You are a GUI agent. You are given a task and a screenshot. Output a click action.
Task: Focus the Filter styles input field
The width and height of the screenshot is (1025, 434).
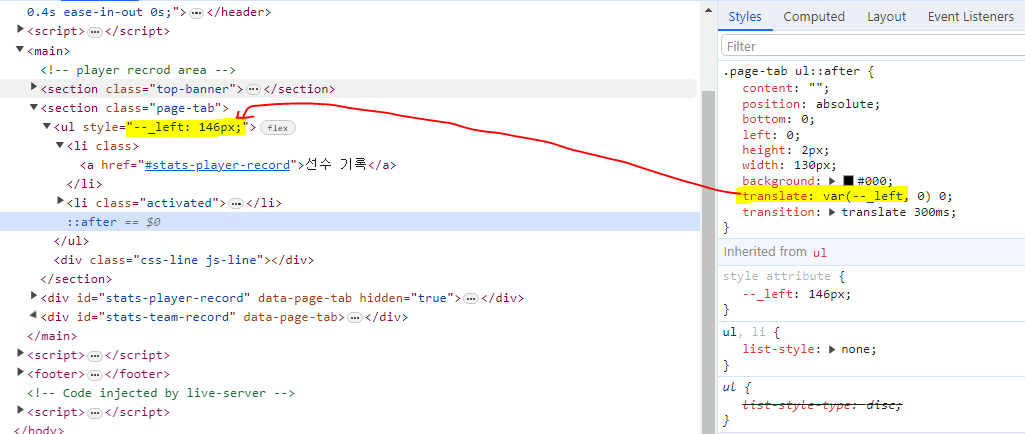click(x=873, y=46)
